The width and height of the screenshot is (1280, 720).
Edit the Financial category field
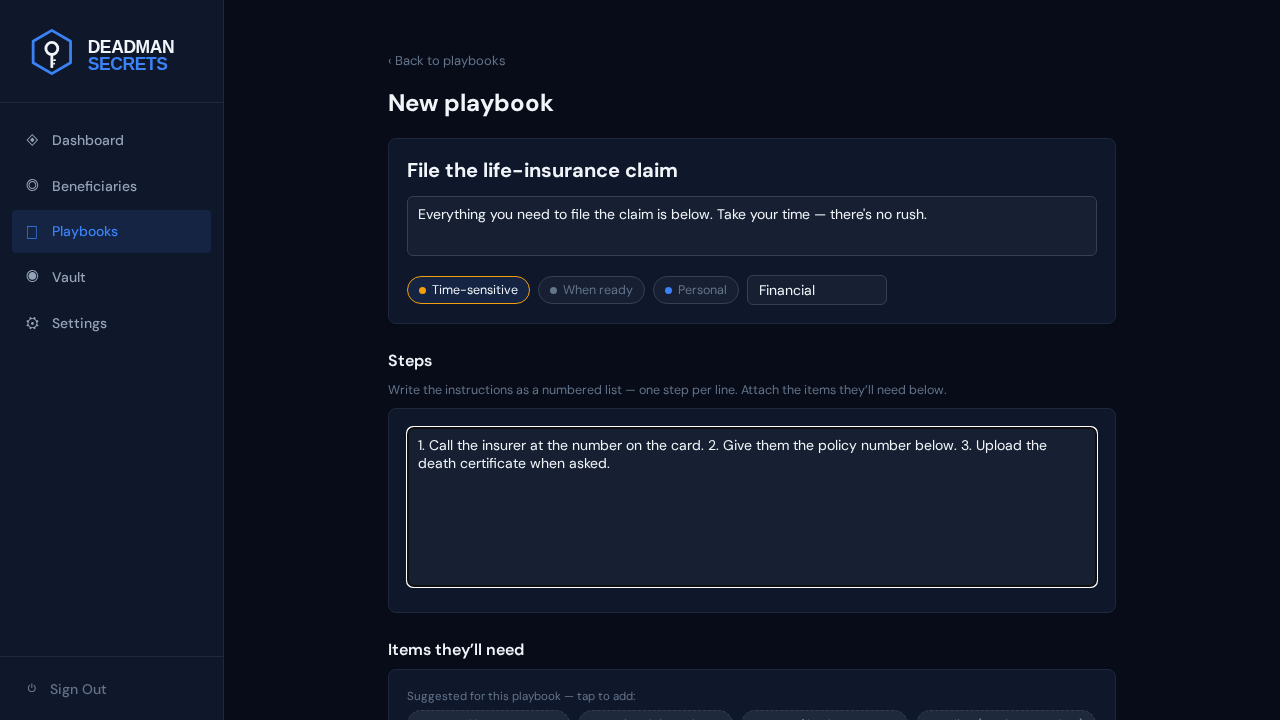(x=817, y=290)
